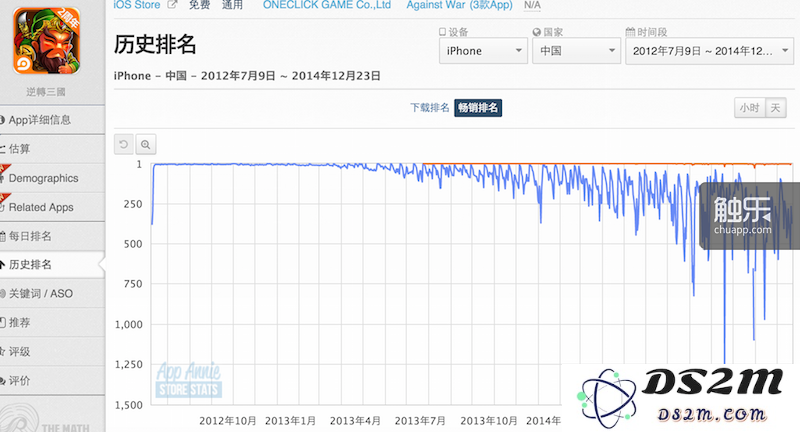Viewport: 800px width, 432px height.
Task: Click the 2012年10月 axis label
Action: [228, 421]
